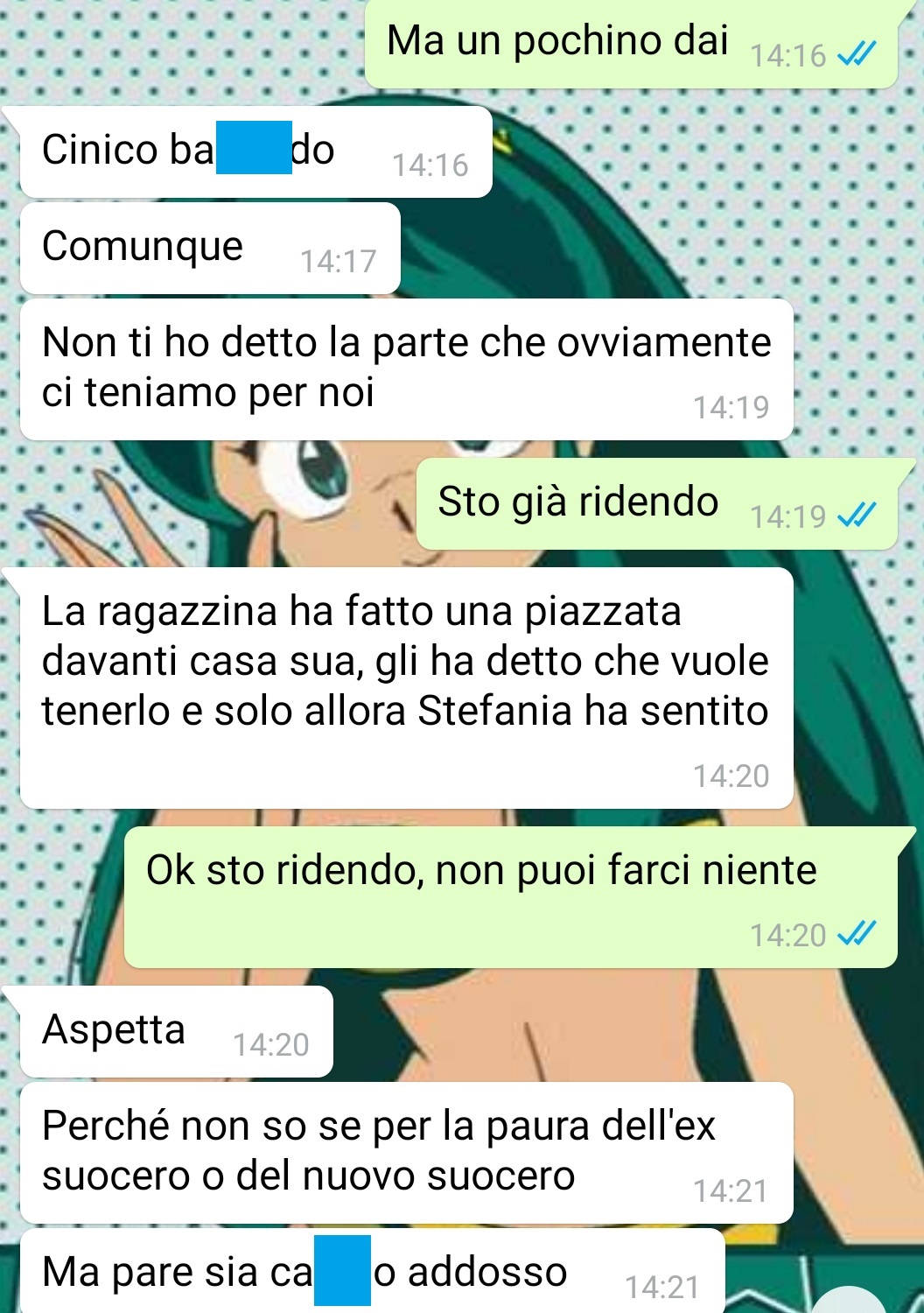Click the 14:17 timestamp on 'Comunque'
Viewport: 924px width, 1313px height.
click(x=338, y=261)
